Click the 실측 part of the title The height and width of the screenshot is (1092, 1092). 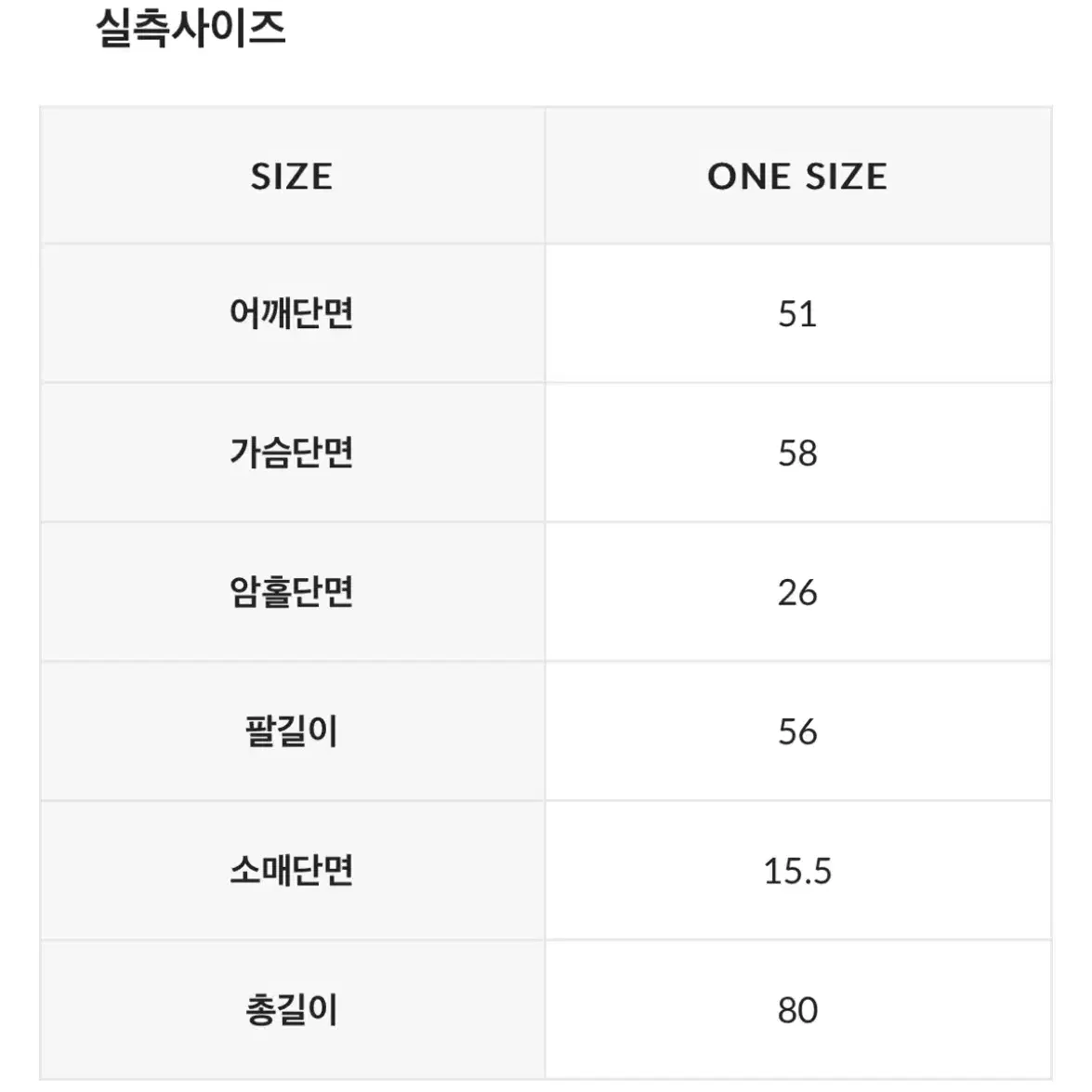point(133,29)
